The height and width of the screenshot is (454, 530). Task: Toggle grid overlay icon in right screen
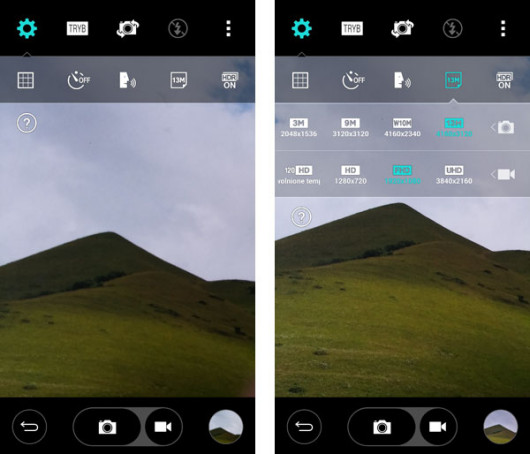pos(300,80)
